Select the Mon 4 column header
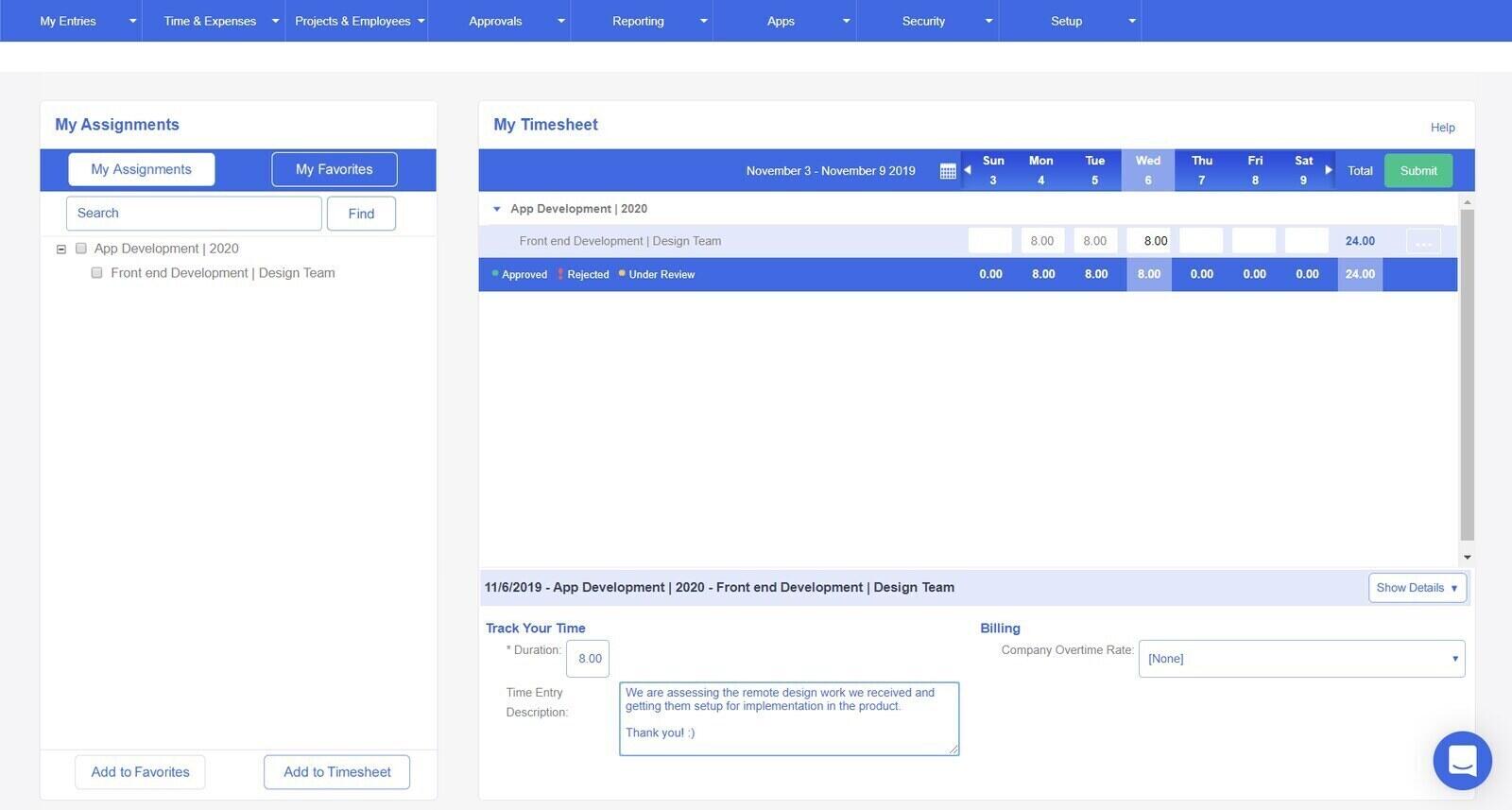Image resolution: width=1512 pixels, height=810 pixels. pyautogui.click(x=1041, y=170)
